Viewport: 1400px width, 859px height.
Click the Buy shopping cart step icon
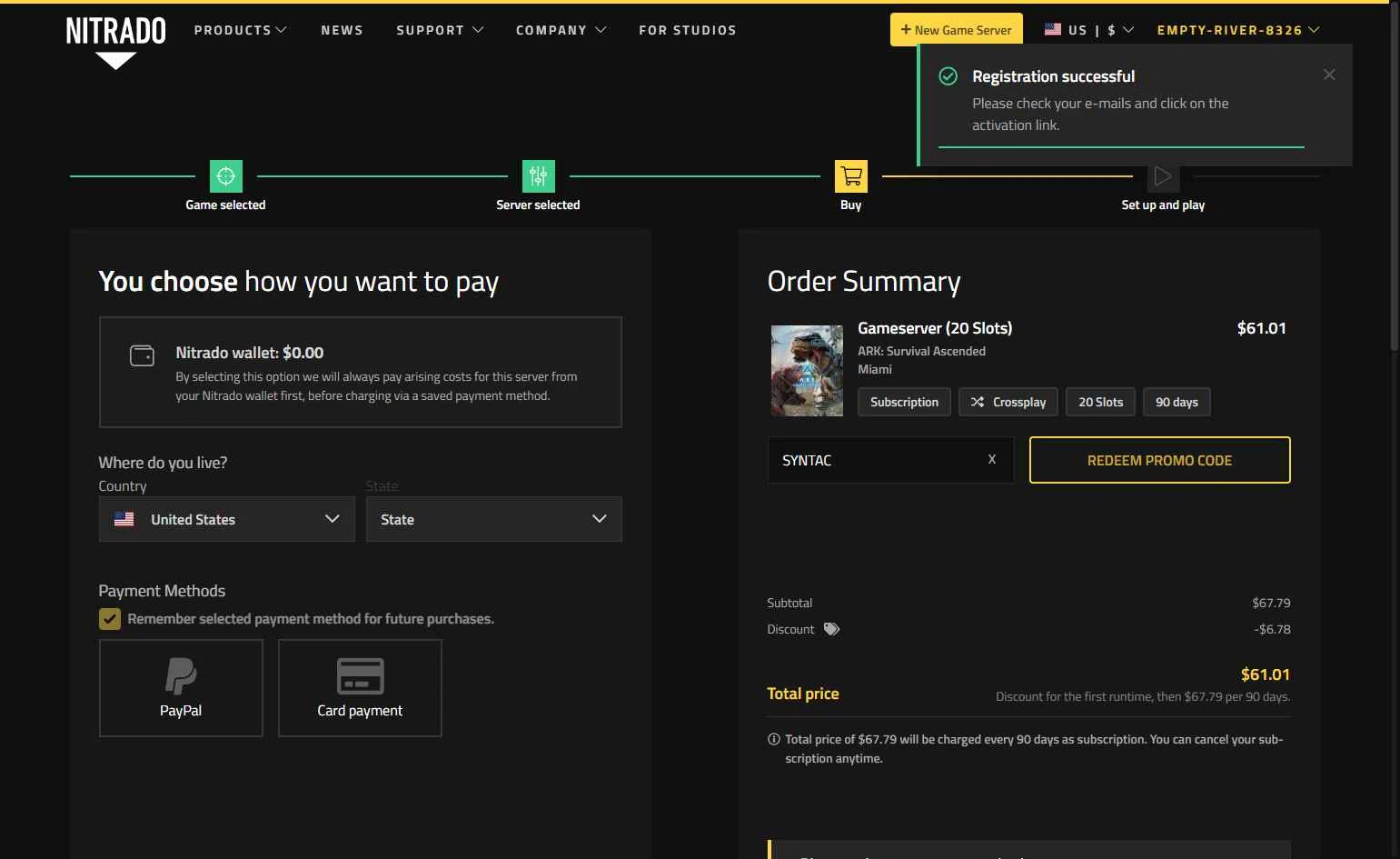click(x=851, y=176)
